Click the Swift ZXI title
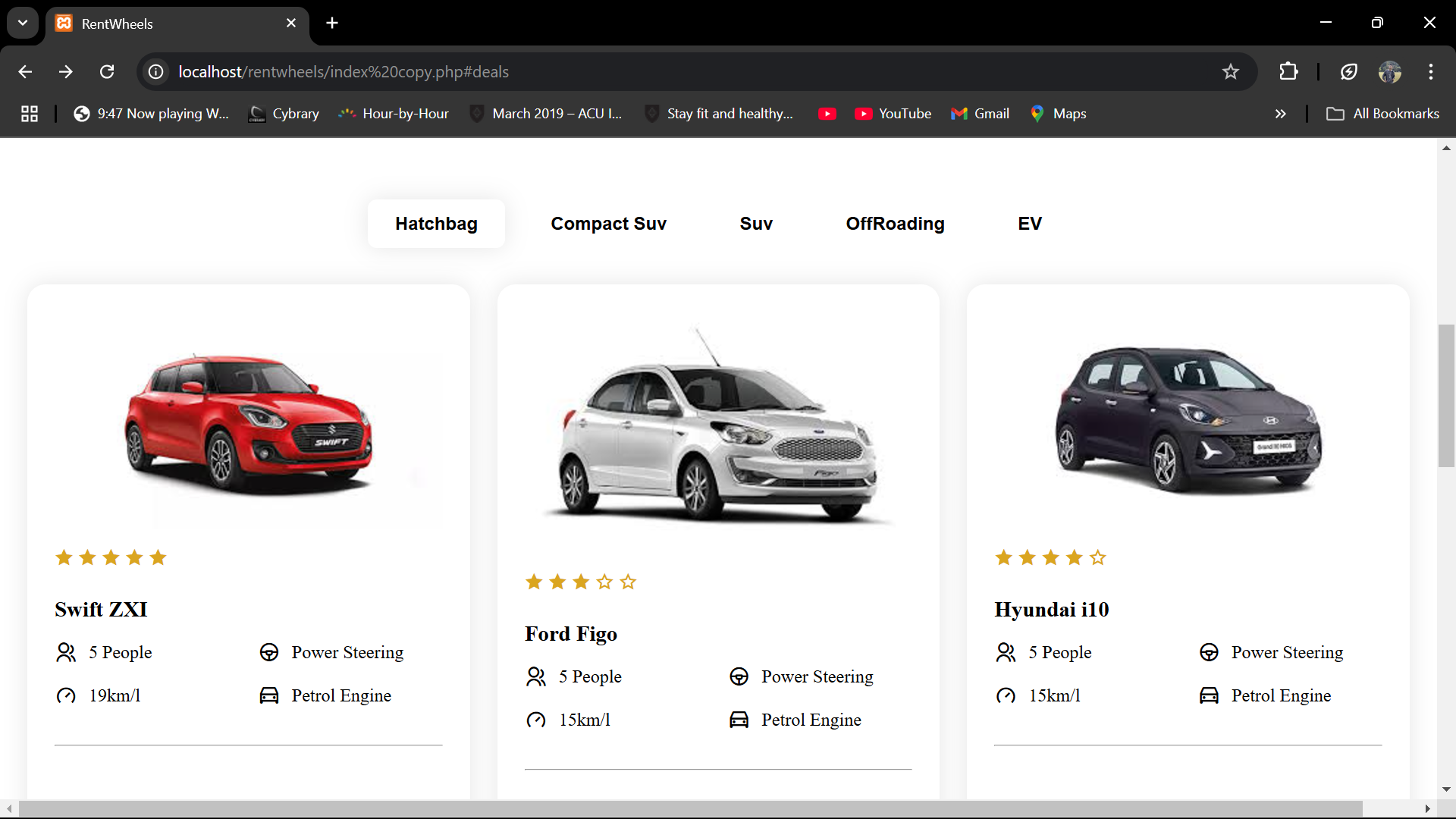 [x=101, y=609]
